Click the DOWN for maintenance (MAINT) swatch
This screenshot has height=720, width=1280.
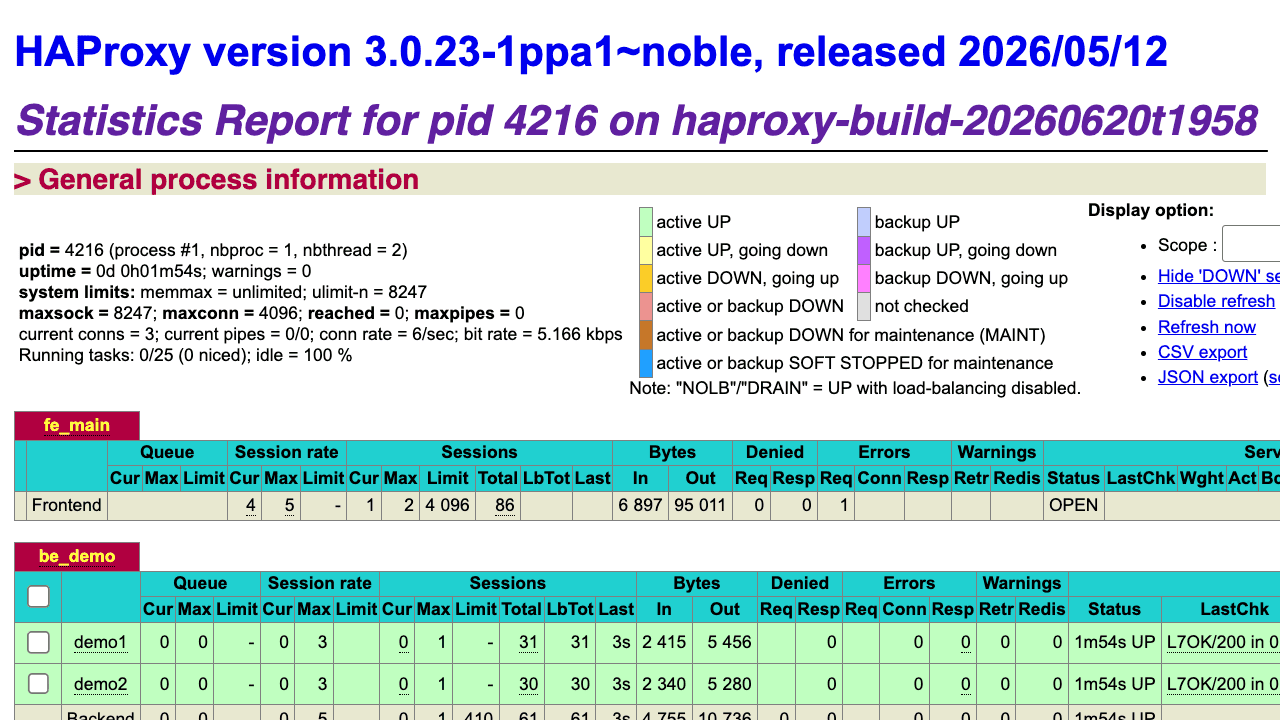[x=646, y=335]
